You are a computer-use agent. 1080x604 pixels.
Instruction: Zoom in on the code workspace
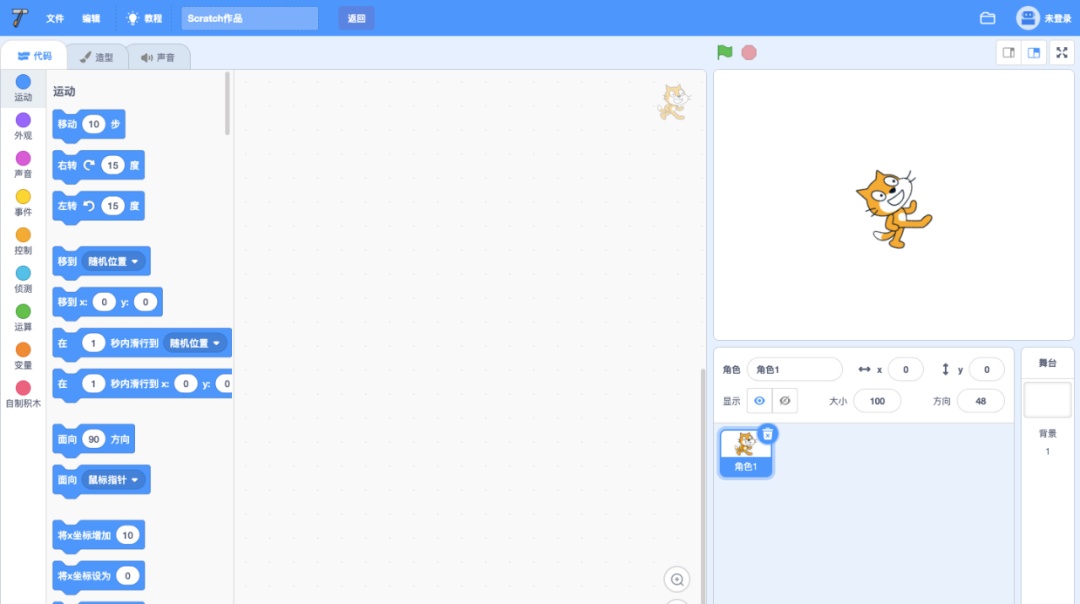[x=677, y=579]
